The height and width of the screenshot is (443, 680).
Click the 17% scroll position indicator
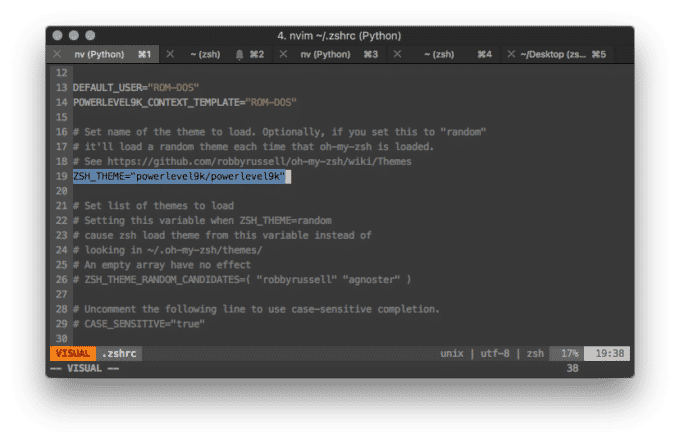pyautogui.click(x=568, y=353)
